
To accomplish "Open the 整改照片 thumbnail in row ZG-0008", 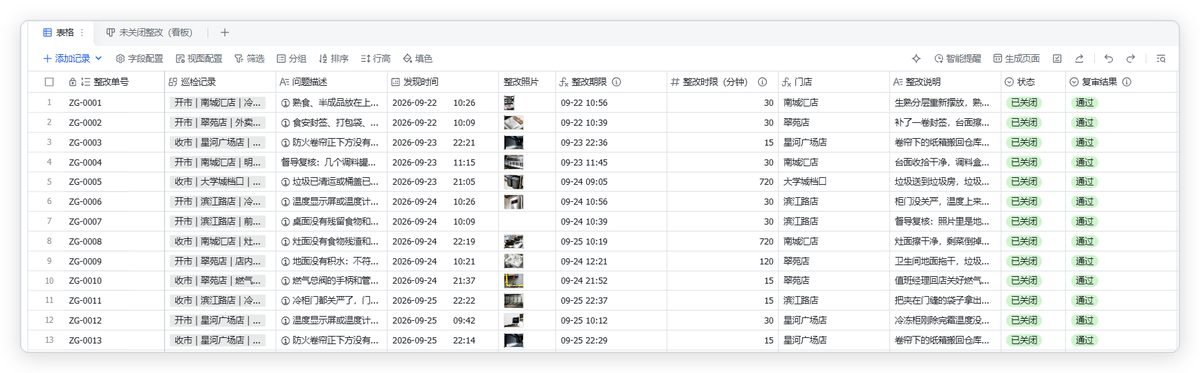I will pos(514,241).
